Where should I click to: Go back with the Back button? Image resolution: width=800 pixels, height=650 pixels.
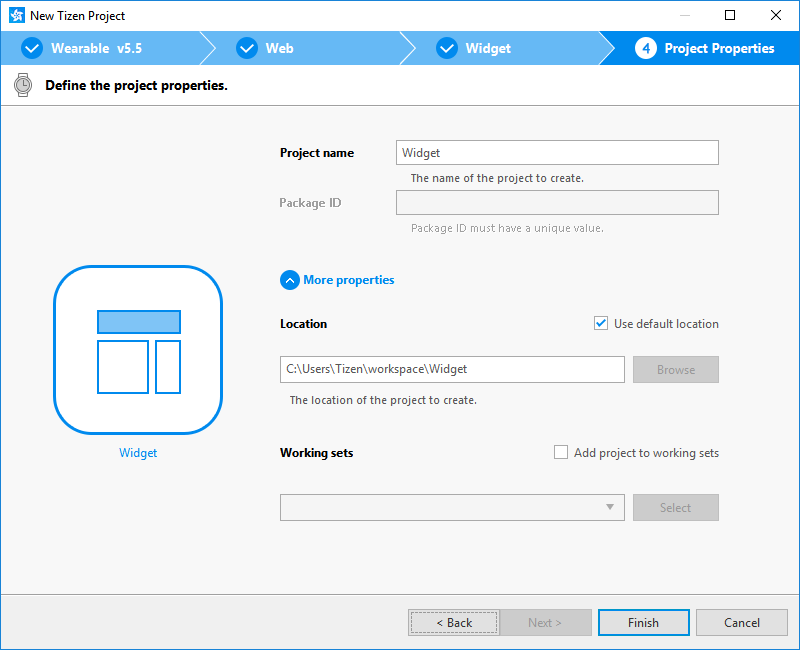(x=453, y=622)
